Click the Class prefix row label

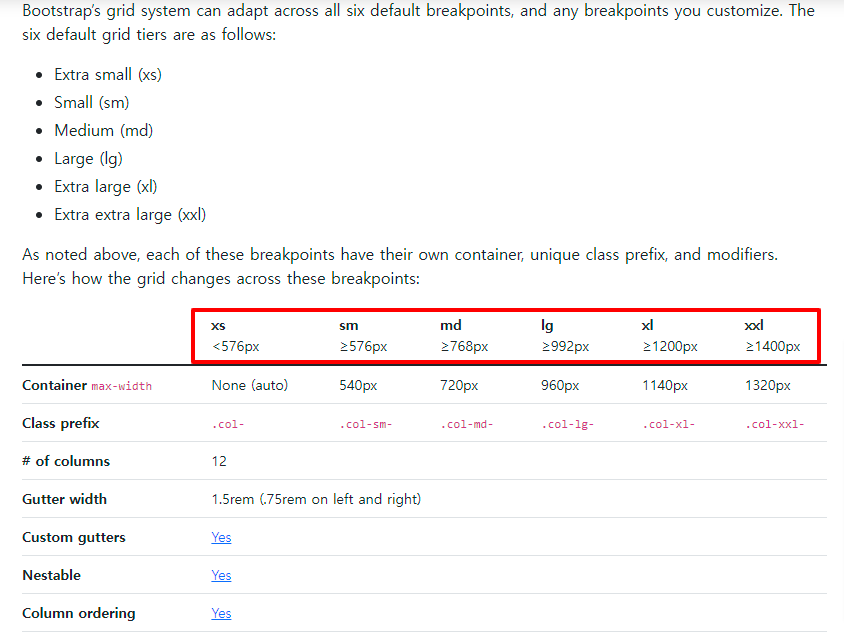coord(61,424)
